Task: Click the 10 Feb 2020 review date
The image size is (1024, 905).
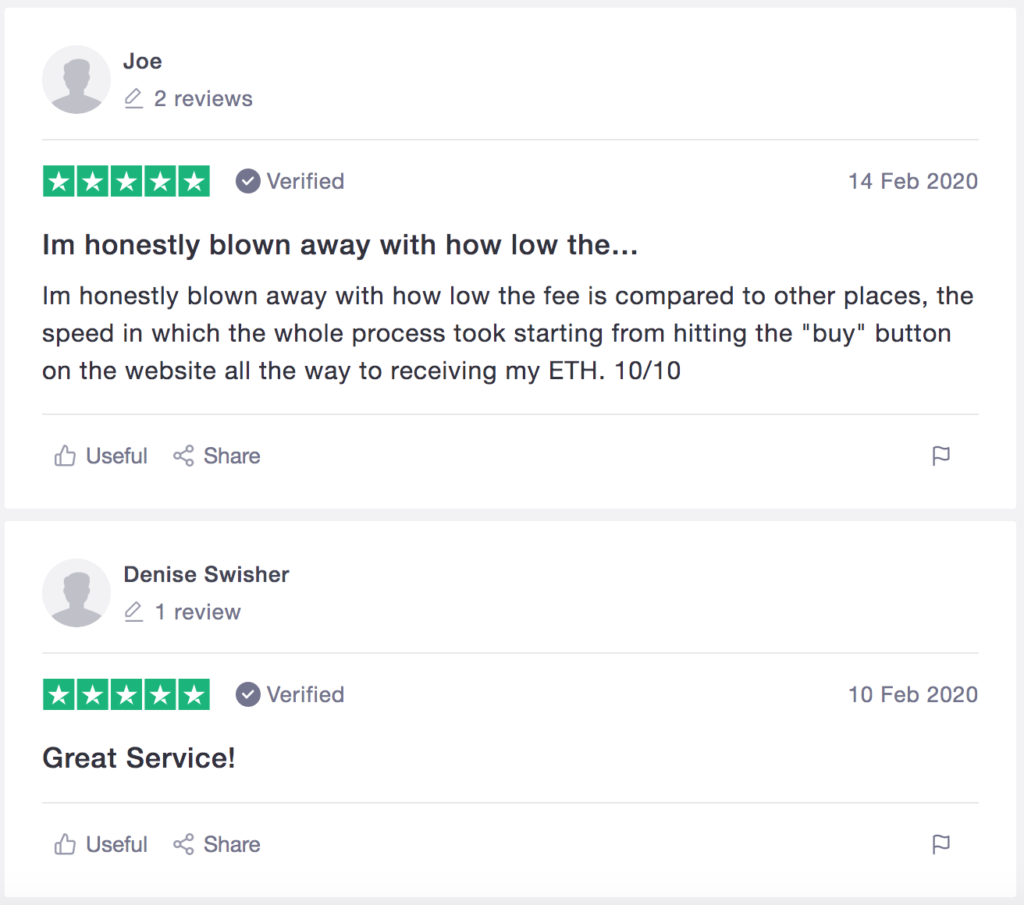Action: [913, 695]
